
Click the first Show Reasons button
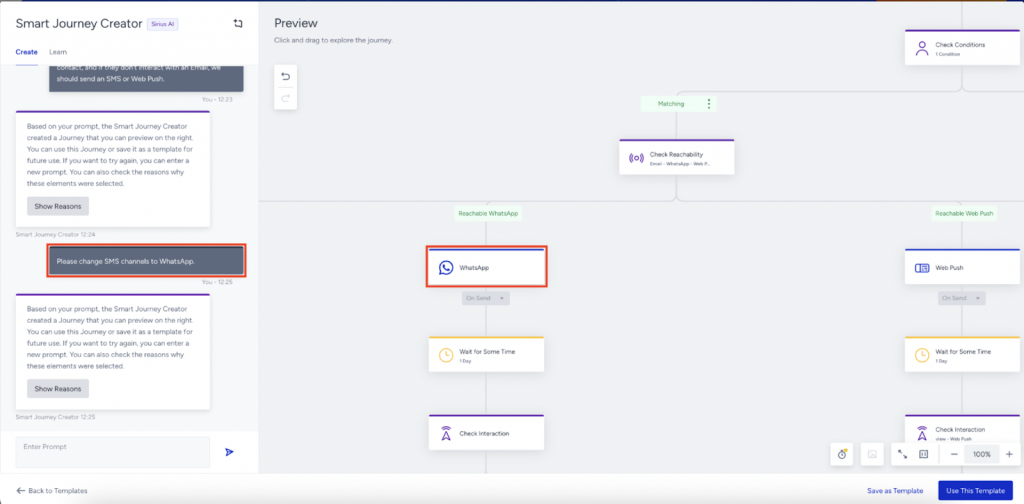point(58,206)
